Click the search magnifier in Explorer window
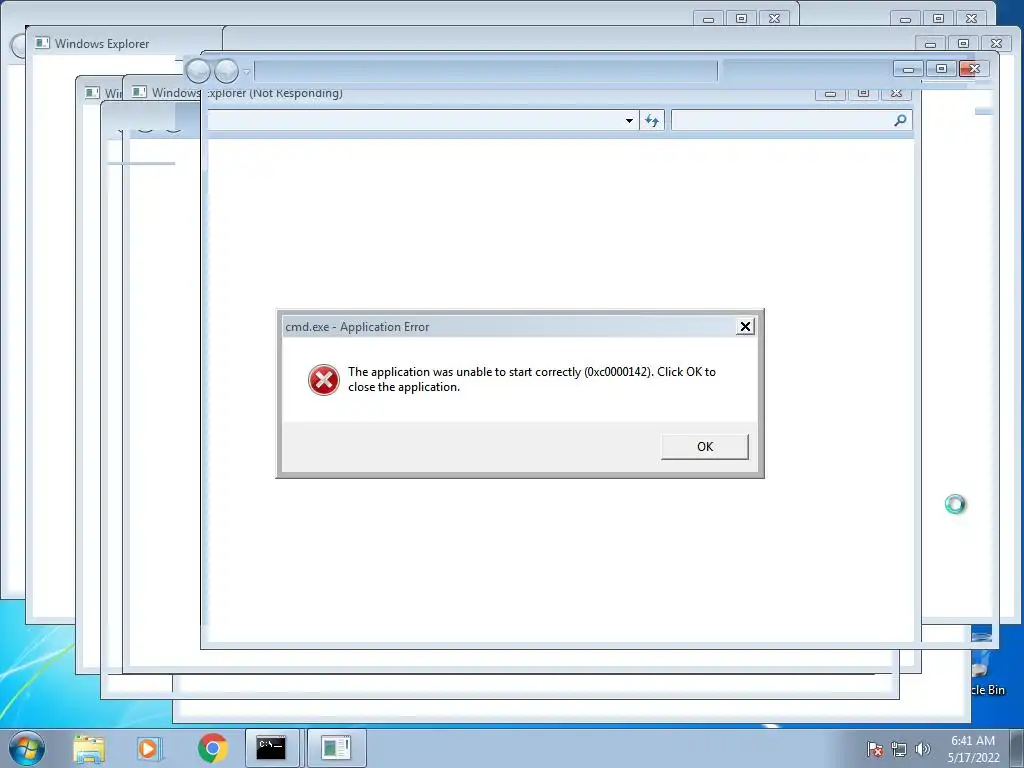 point(901,120)
